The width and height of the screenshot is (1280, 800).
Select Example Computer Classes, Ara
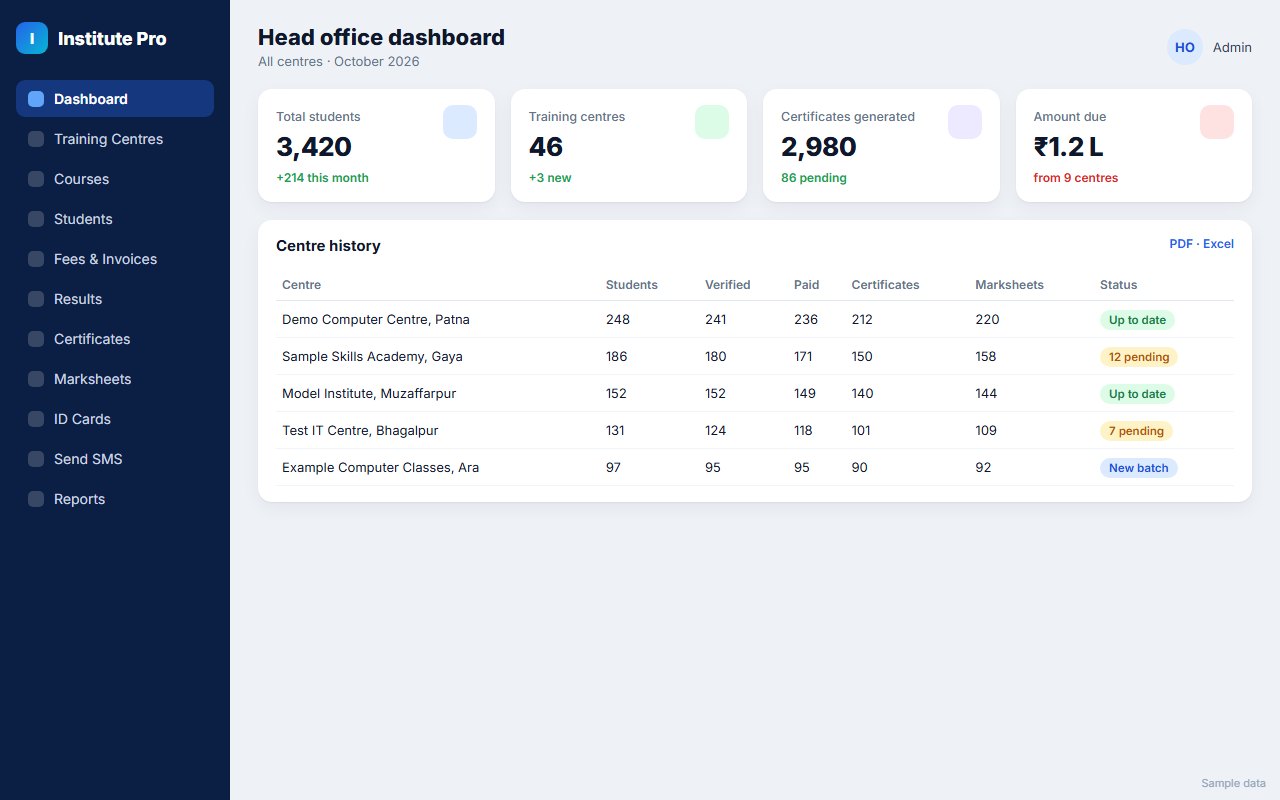380,468
